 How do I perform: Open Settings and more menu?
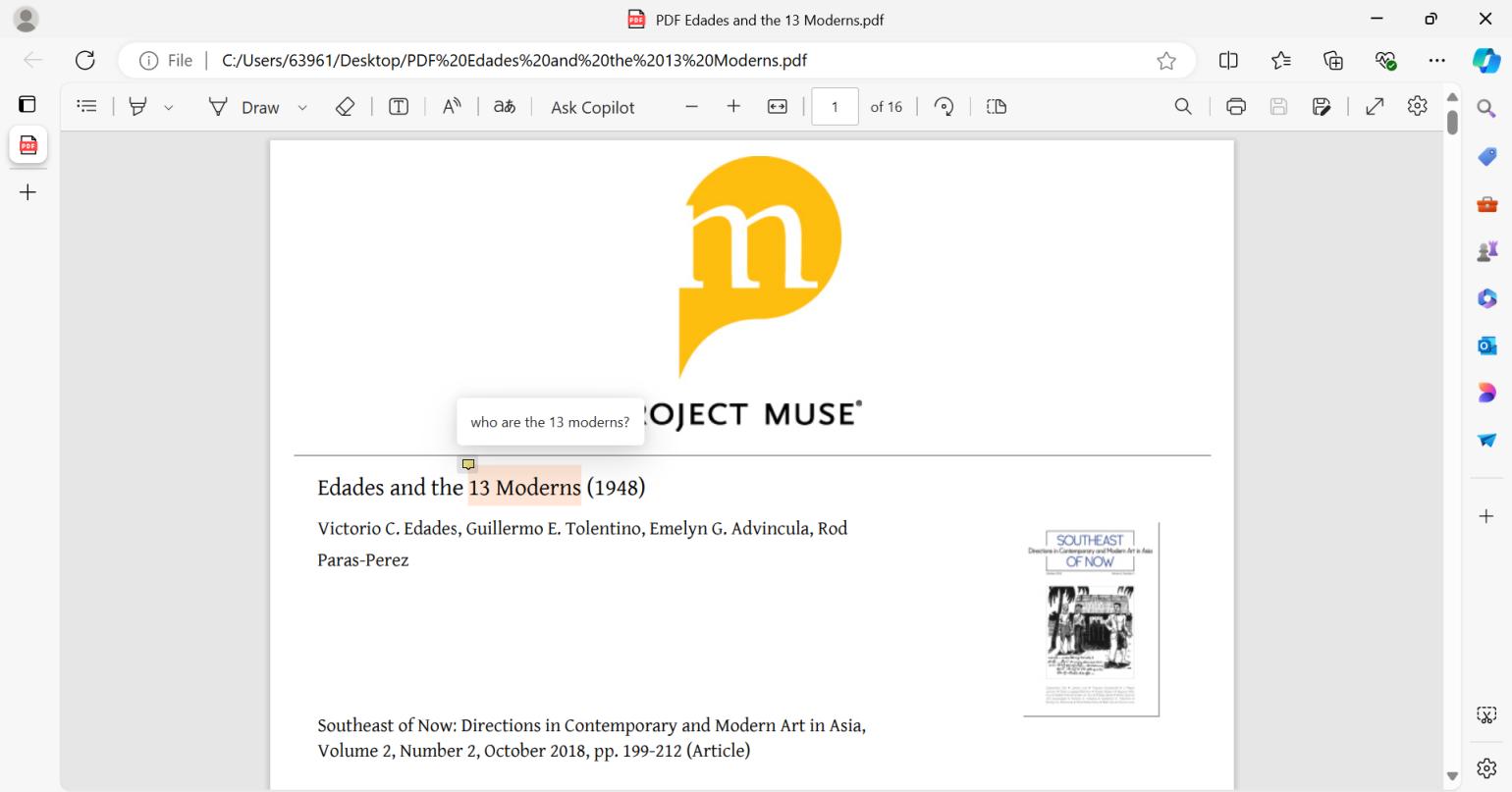coord(1437,61)
